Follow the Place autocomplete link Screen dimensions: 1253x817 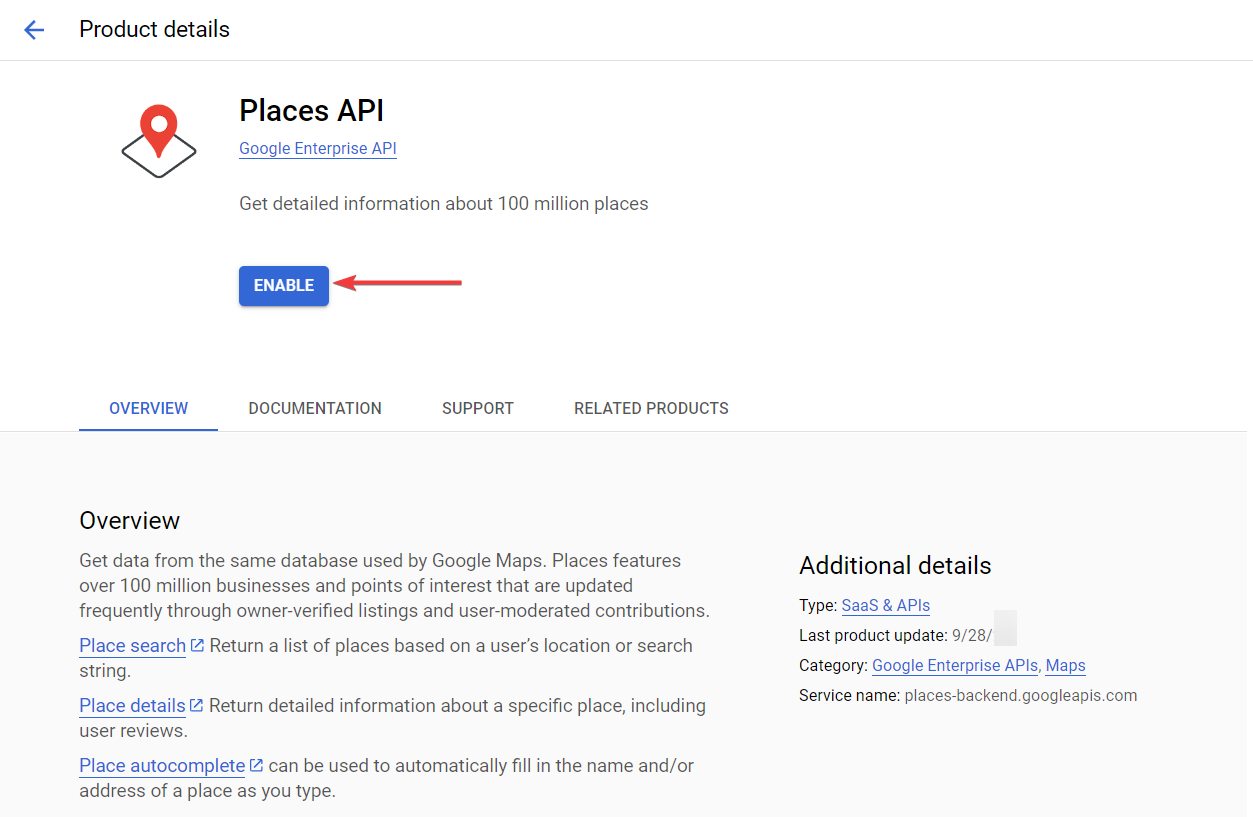pos(162,765)
